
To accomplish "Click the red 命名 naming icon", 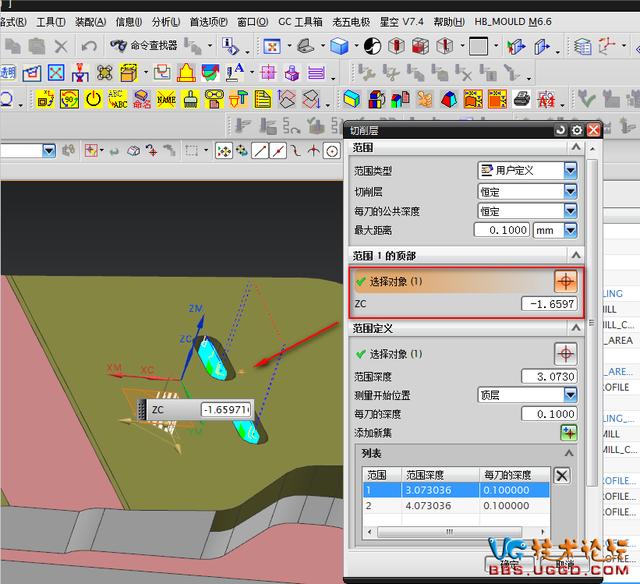I will click(x=142, y=99).
